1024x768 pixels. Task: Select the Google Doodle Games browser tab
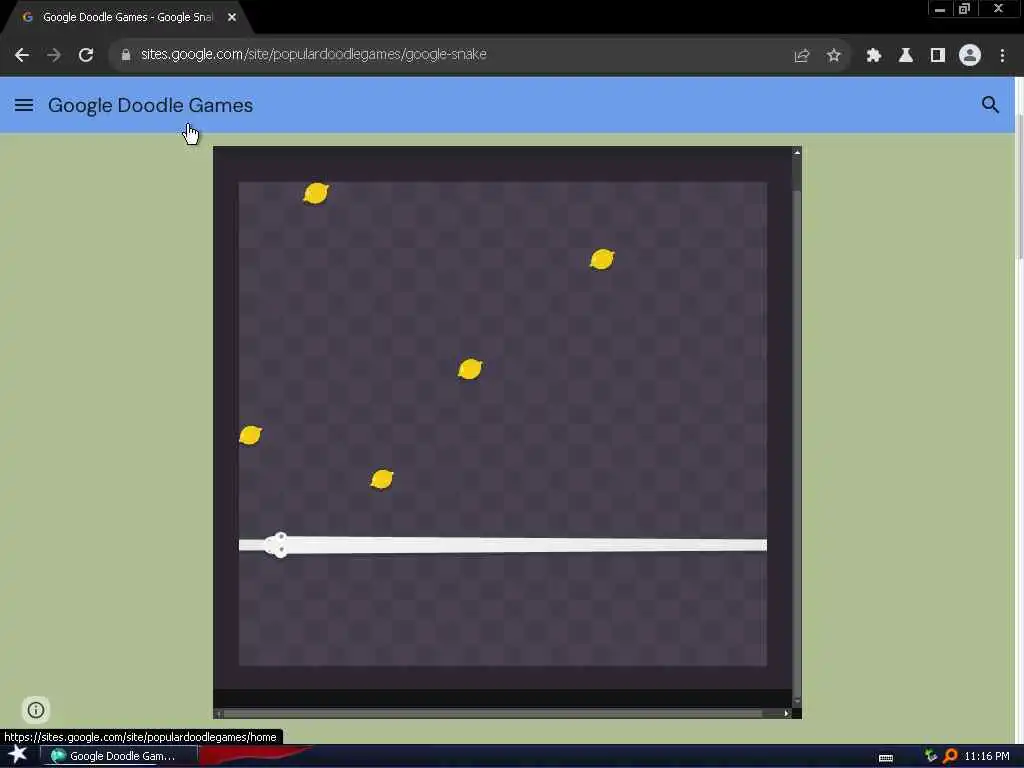(127, 18)
